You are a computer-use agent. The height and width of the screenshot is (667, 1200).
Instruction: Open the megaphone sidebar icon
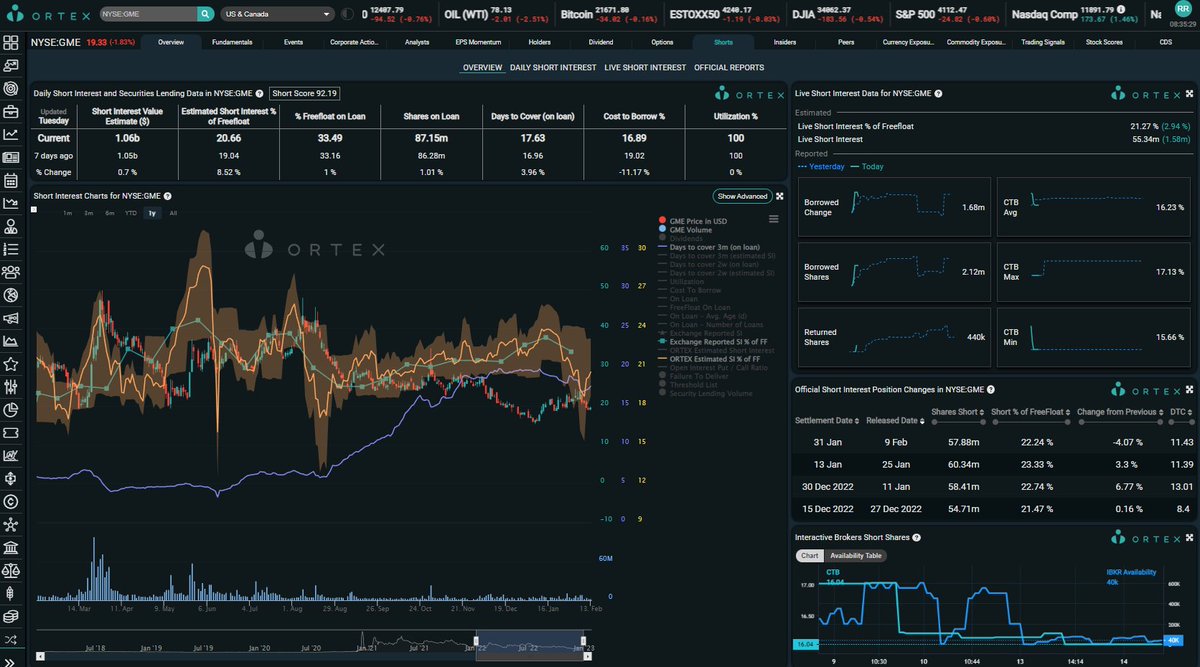click(x=11, y=318)
